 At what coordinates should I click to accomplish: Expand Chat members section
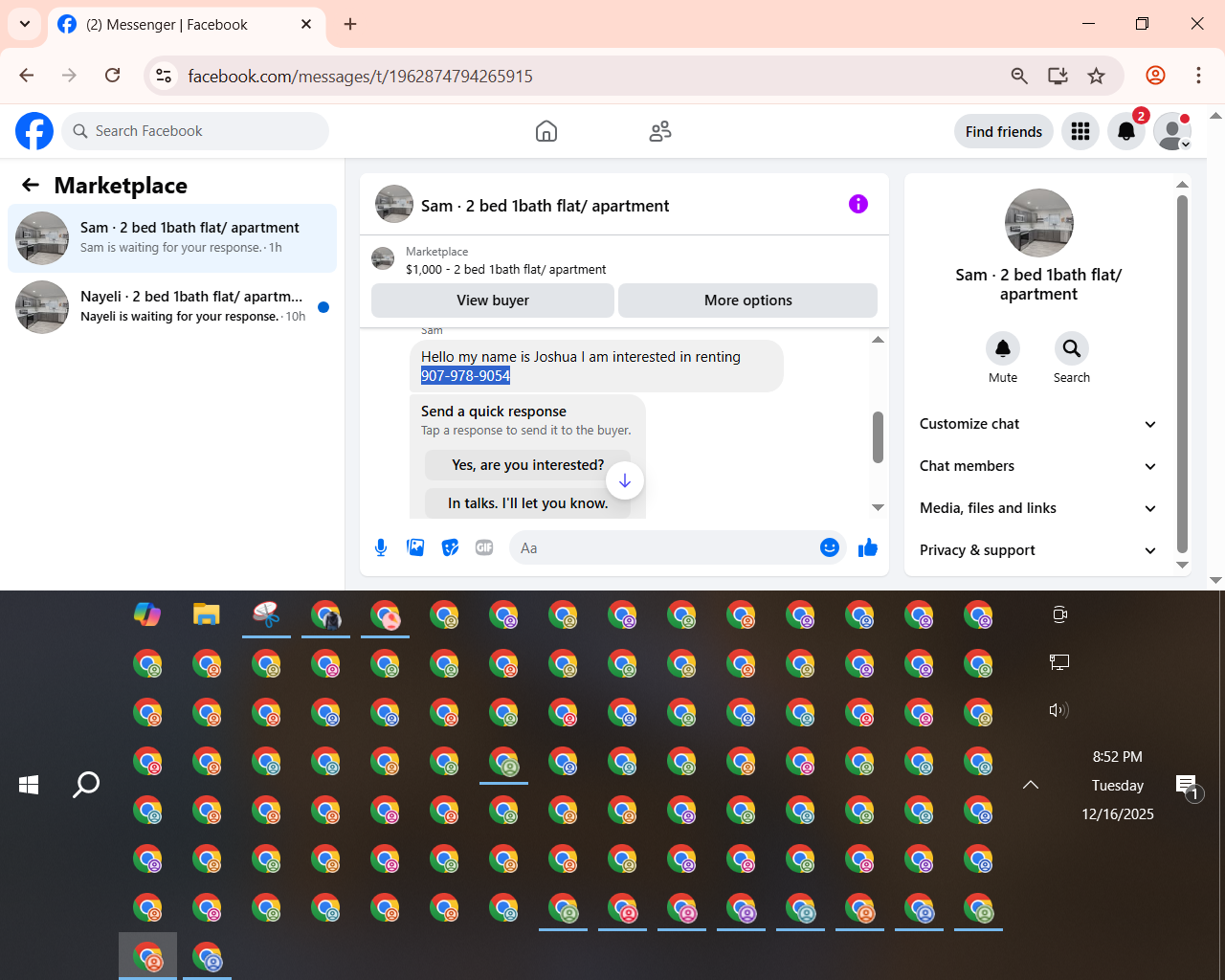click(x=1038, y=466)
